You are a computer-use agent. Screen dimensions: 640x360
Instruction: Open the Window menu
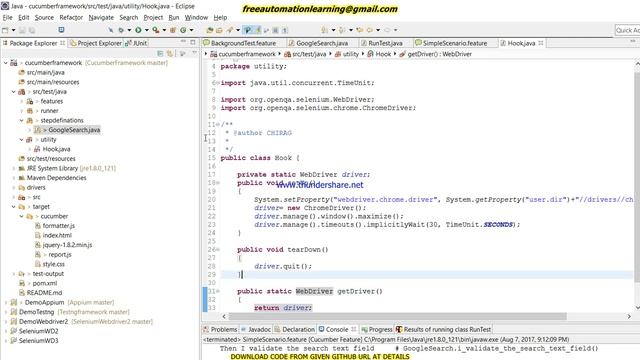(196, 18)
